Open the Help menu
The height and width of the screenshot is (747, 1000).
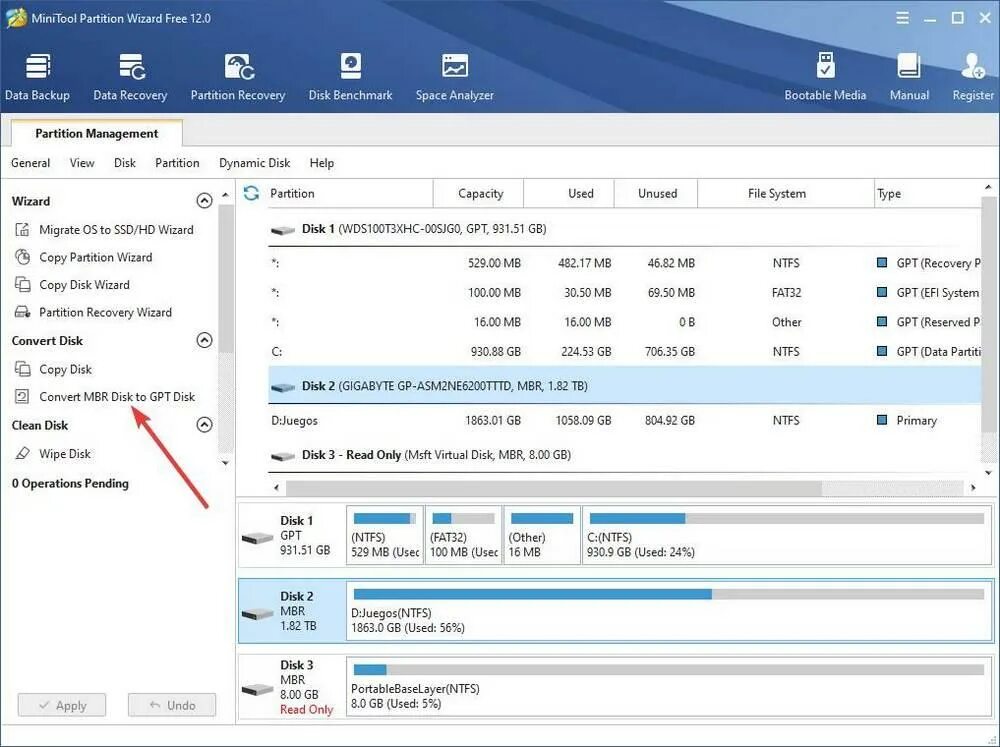[322, 163]
